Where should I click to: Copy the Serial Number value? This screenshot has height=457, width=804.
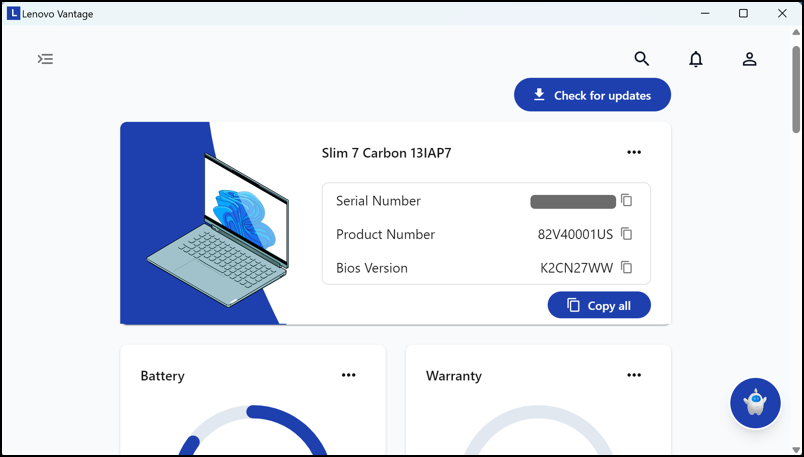(627, 201)
